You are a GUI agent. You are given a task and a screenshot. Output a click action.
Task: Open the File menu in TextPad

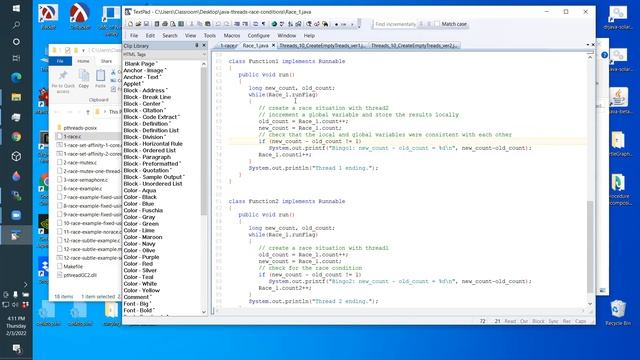coord(134,36)
